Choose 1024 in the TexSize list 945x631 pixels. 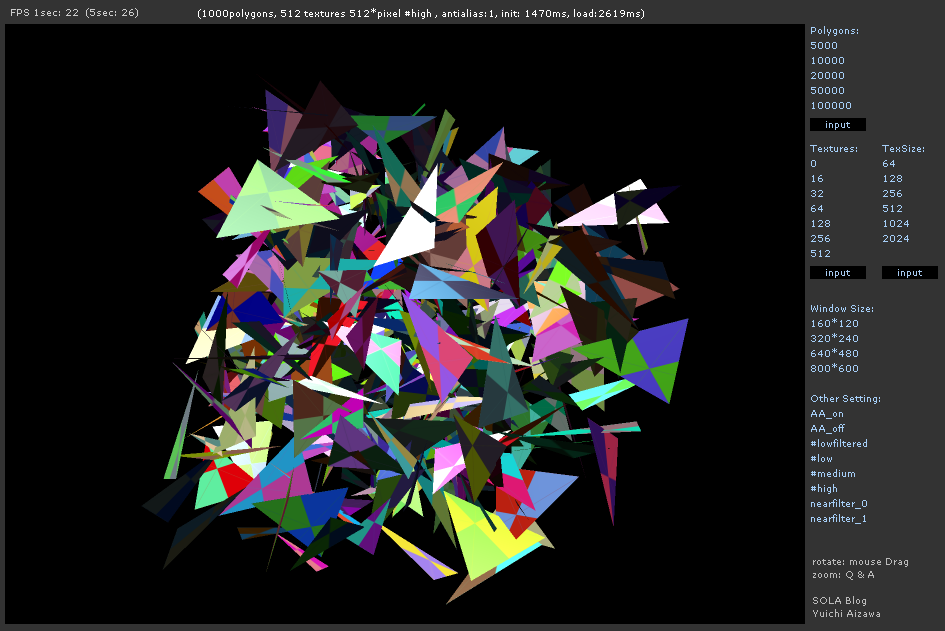tap(896, 224)
